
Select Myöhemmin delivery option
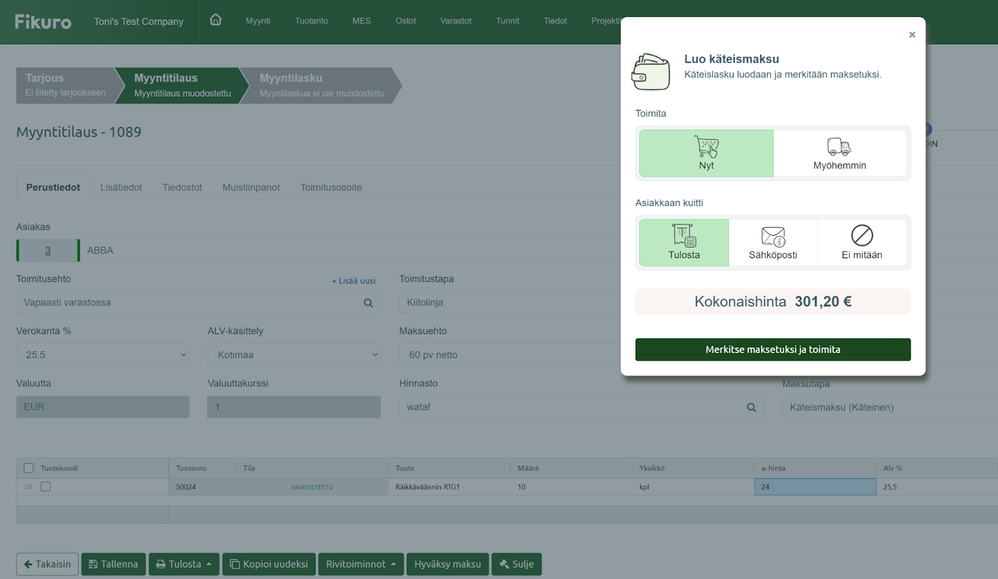tap(840, 153)
